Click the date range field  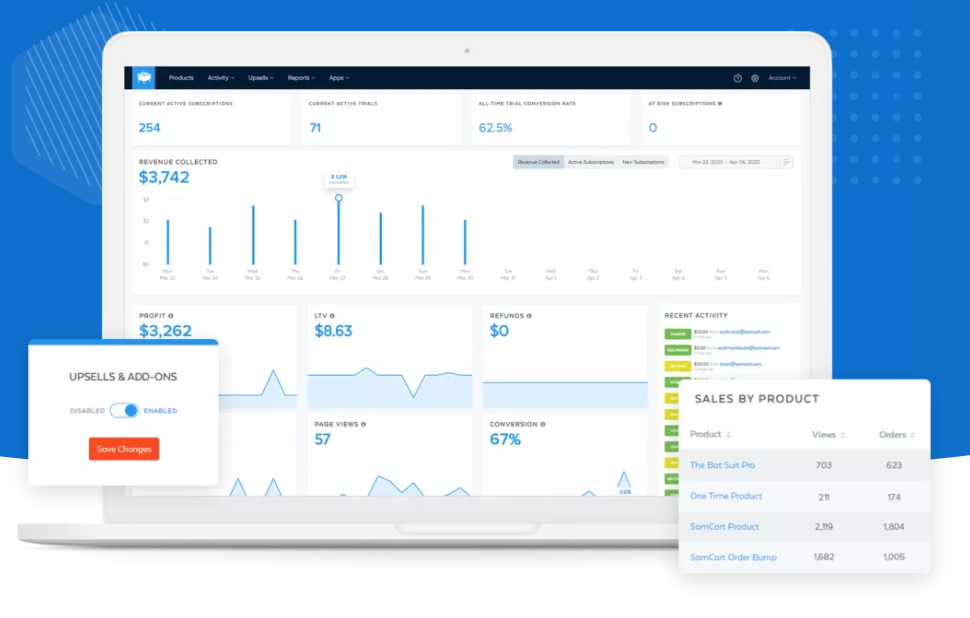point(727,162)
